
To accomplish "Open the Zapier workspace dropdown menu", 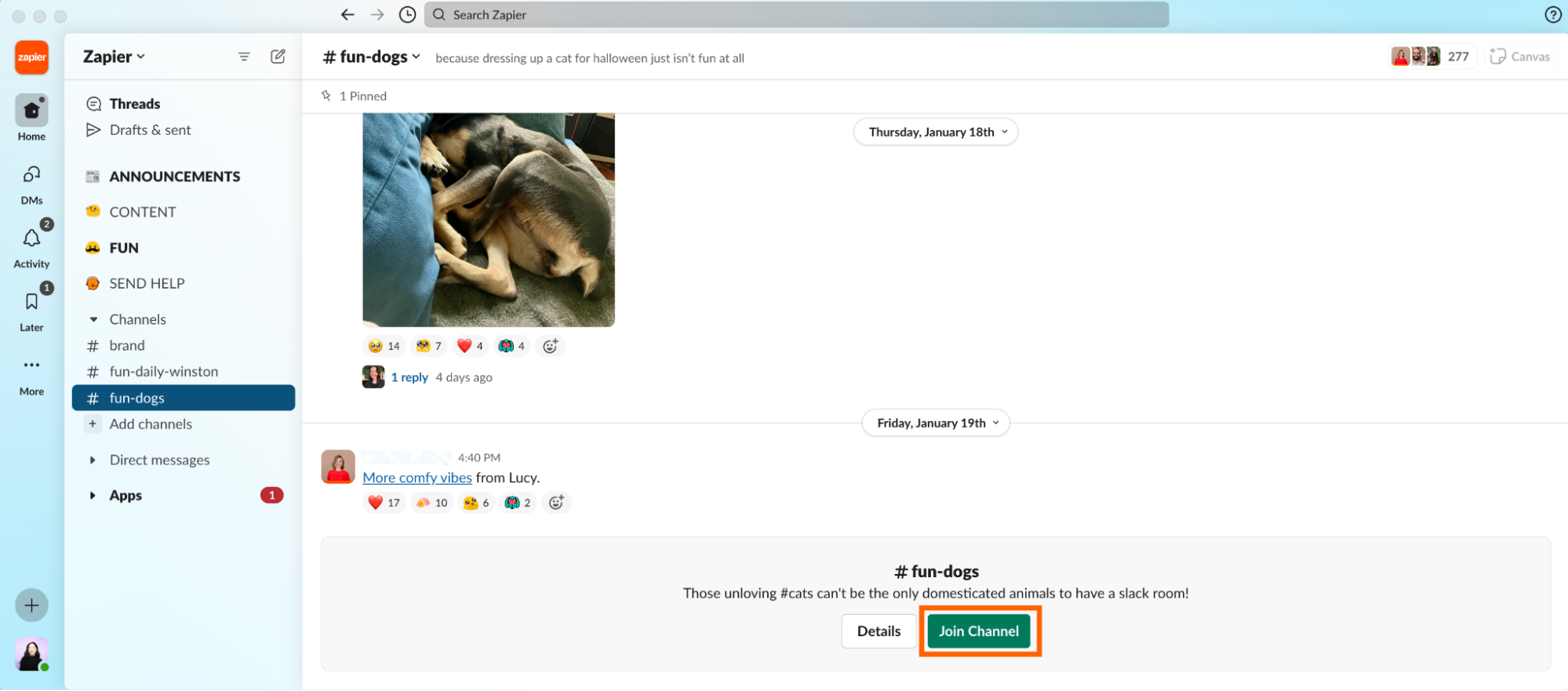I will click(x=115, y=56).
